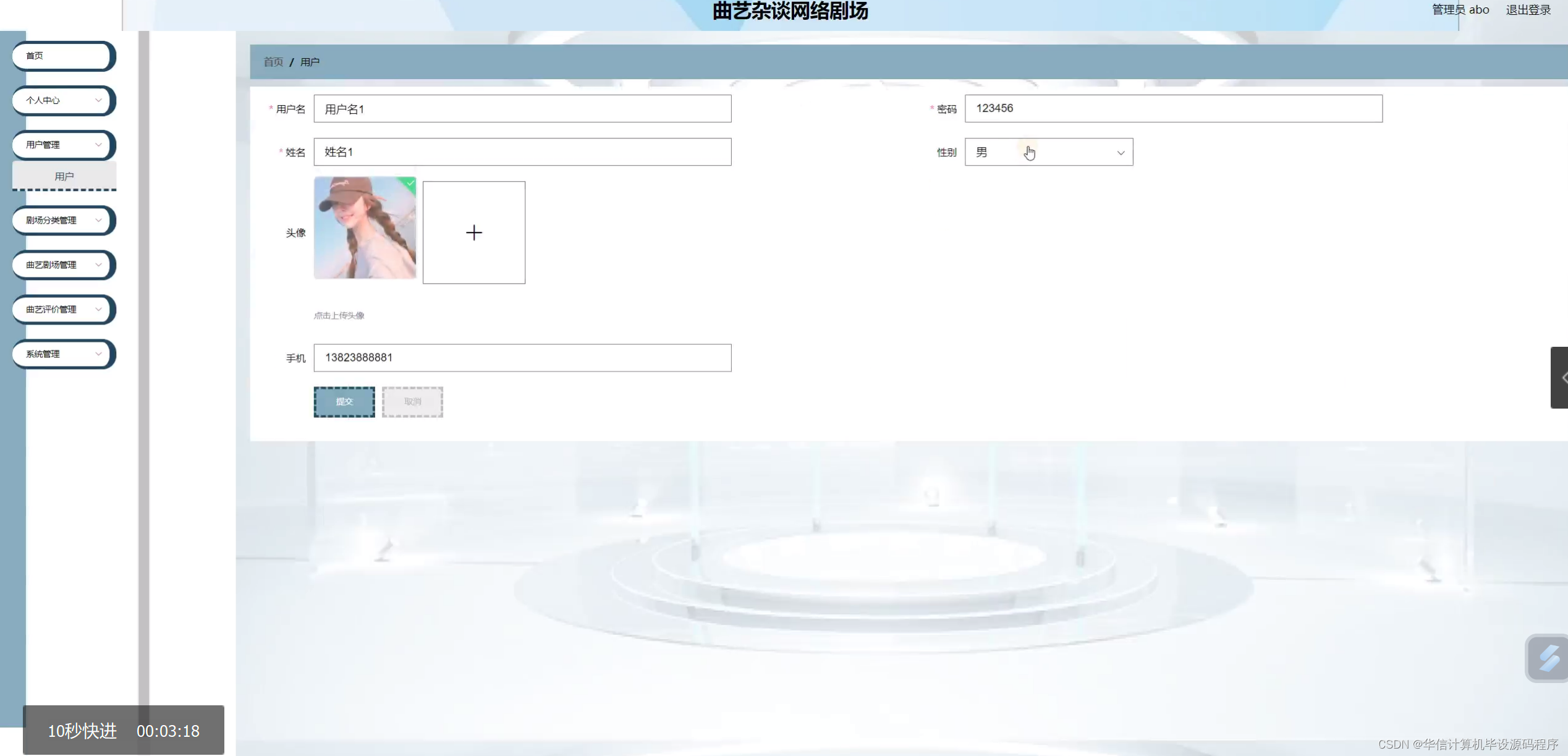Click the plus icon to upload avatar
The height and width of the screenshot is (756, 1568).
click(x=473, y=232)
